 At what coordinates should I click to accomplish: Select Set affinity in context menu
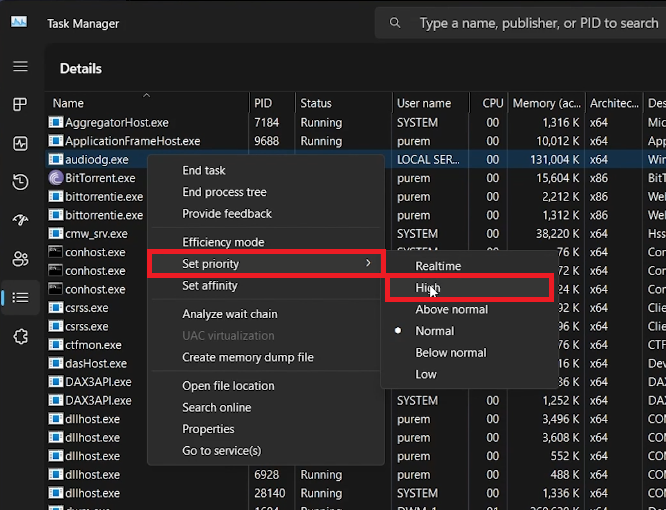coord(210,286)
